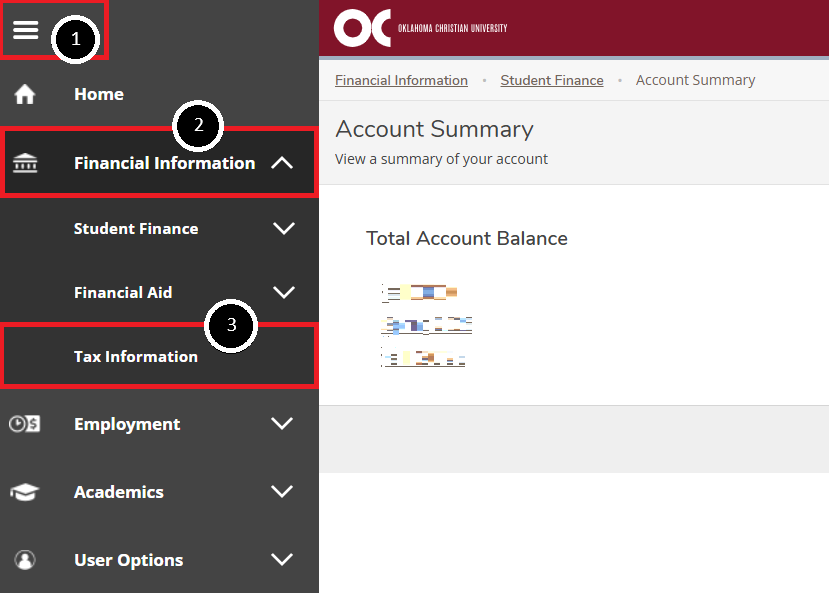Collapse the Financial Information chevron
The height and width of the screenshot is (593, 829).
[282, 163]
